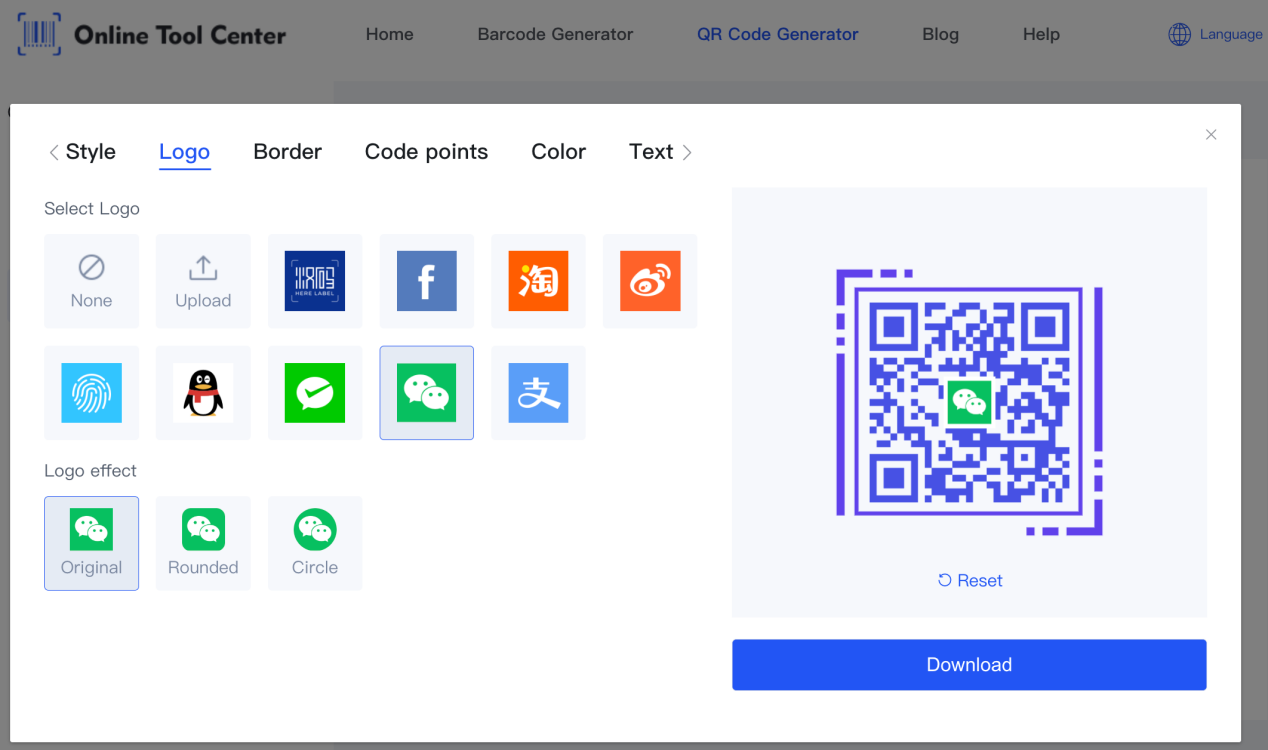Image resolution: width=1268 pixels, height=750 pixels.
Task: Click the Download button
Action: click(x=969, y=665)
